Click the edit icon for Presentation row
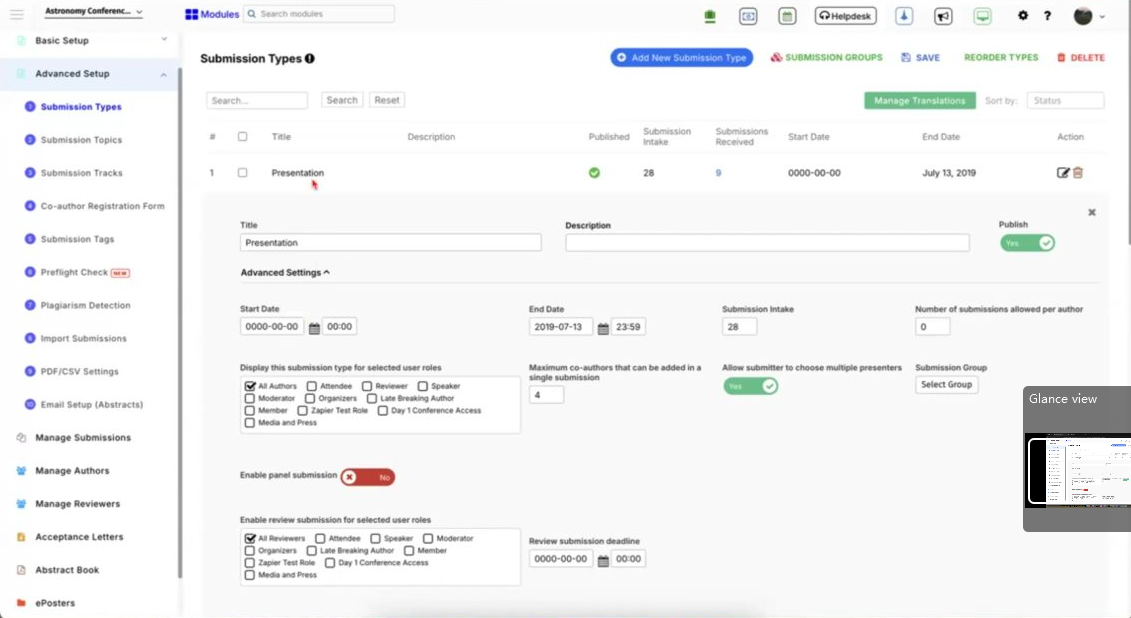The image size is (1131, 618). [1062, 172]
